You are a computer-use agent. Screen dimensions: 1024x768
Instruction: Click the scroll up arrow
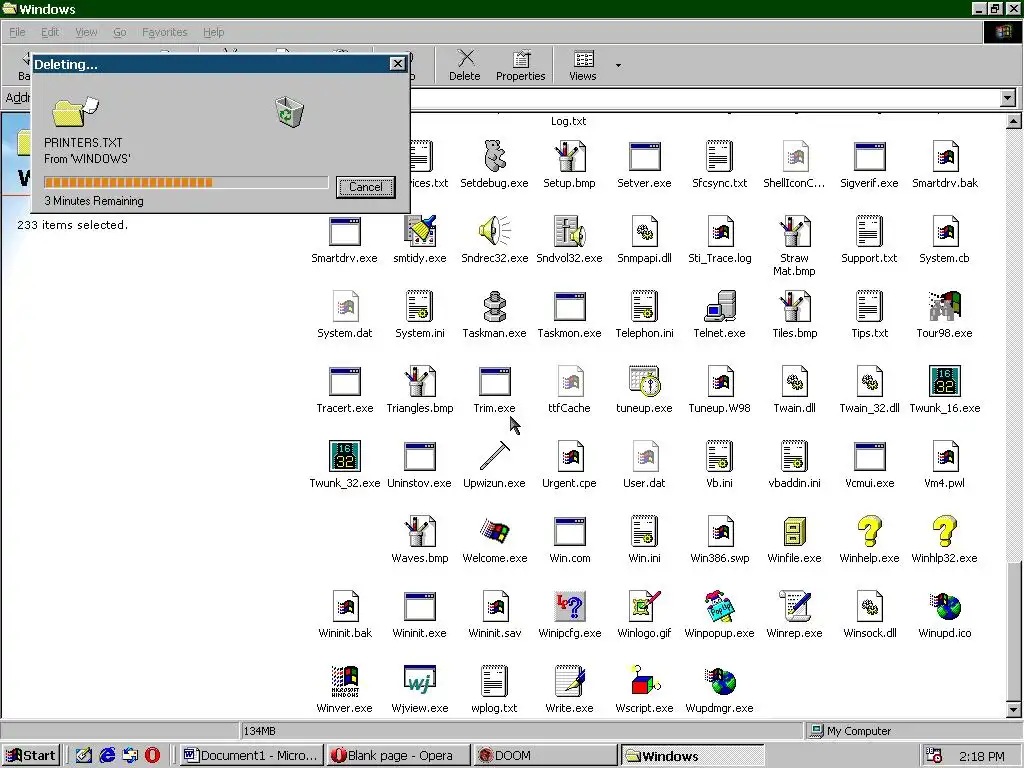click(x=1014, y=121)
